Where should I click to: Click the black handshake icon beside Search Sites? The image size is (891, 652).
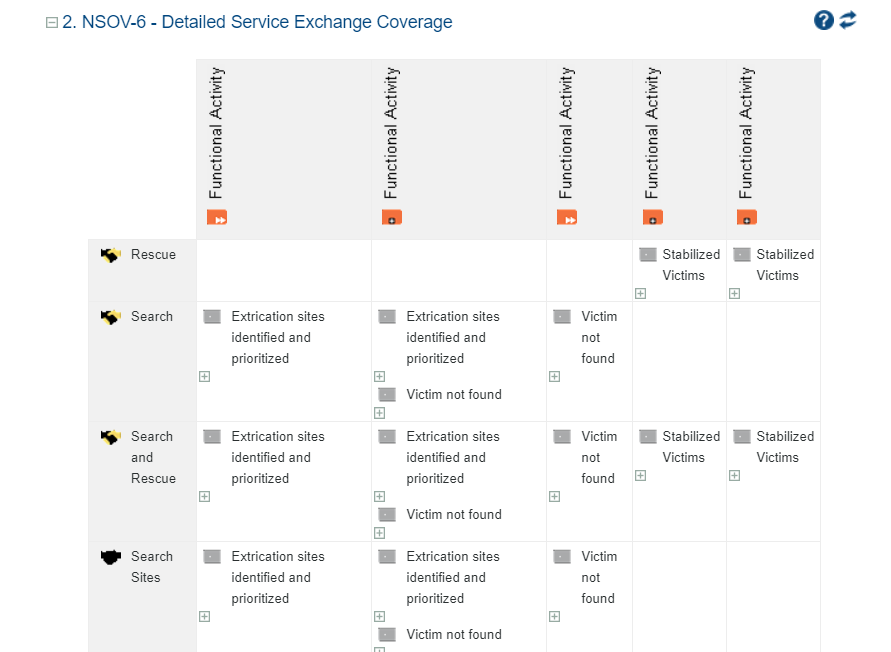(x=110, y=557)
